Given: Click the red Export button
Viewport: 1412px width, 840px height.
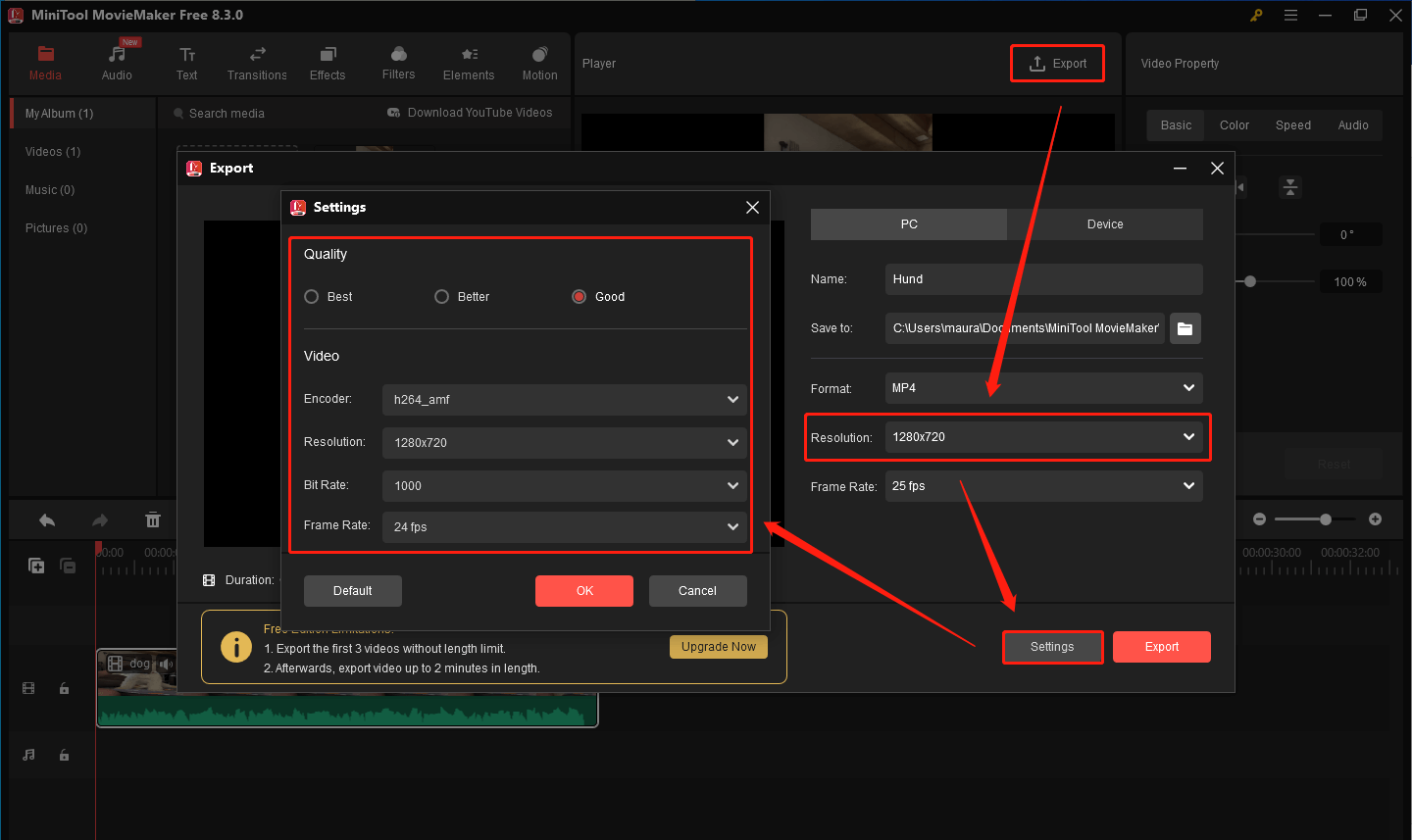Looking at the screenshot, I should pos(1162,647).
